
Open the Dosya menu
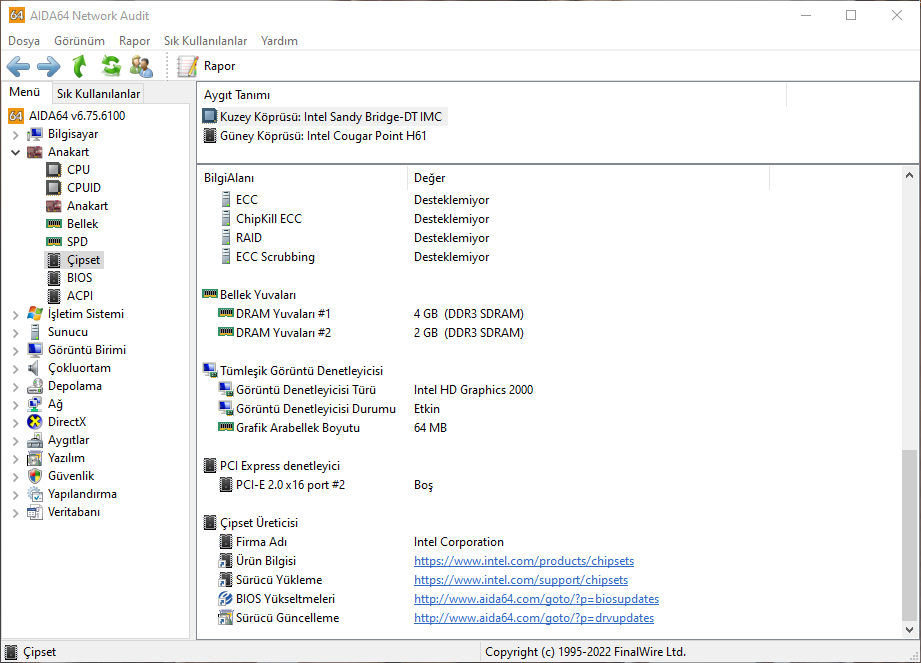24,41
